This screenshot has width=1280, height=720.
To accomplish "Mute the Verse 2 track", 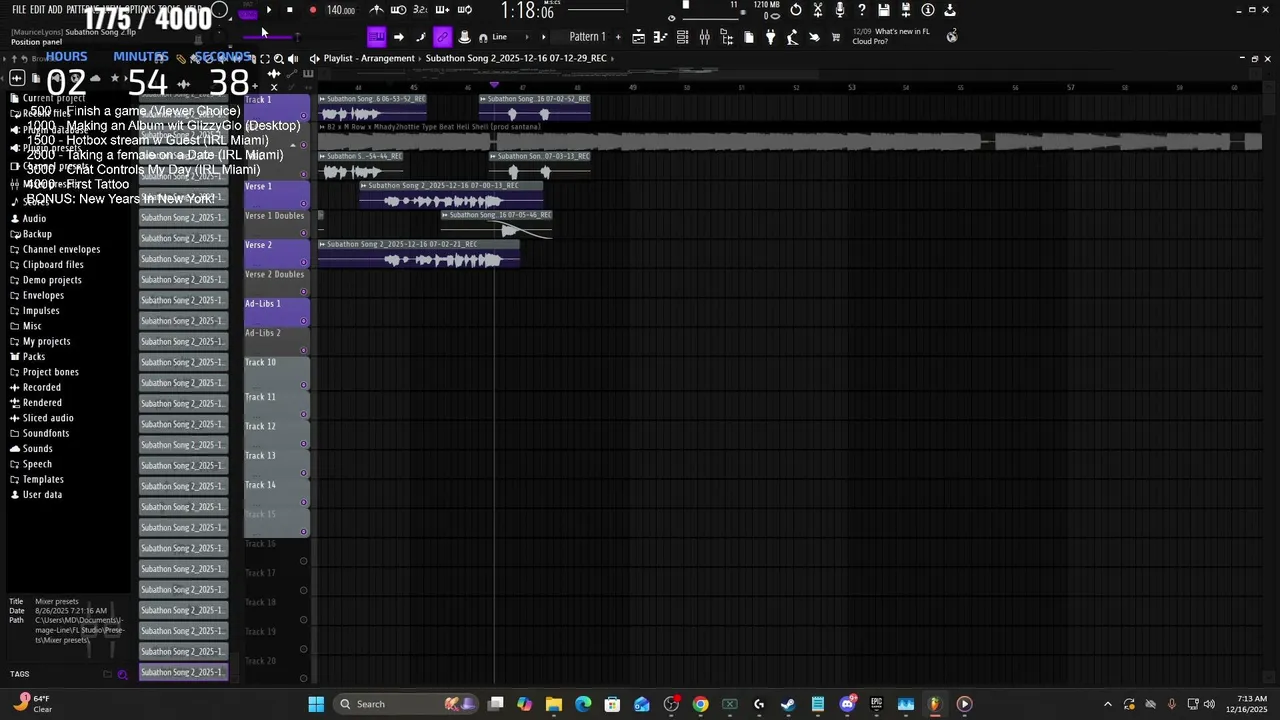I will (x=304, y=262).
